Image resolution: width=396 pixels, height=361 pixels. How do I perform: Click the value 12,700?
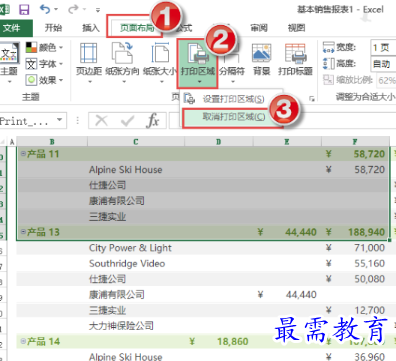pyautogui.click(x=370, y=310)
